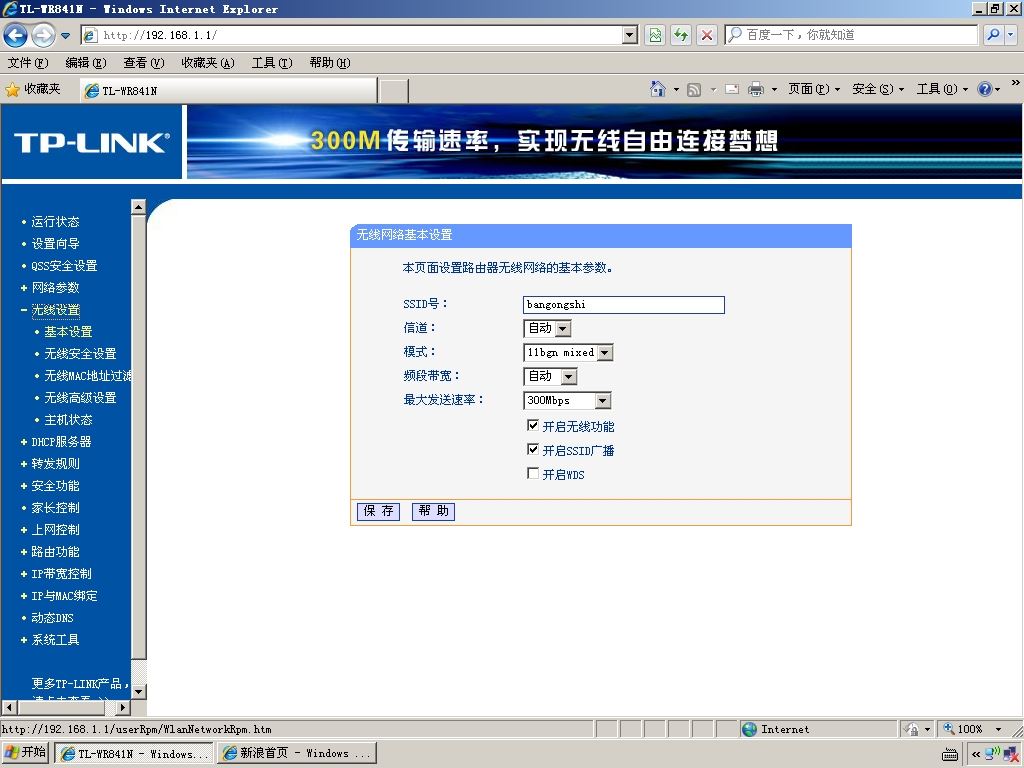
Task: Expand the 转发规则 sidebar section
Action: pos(56,464)
